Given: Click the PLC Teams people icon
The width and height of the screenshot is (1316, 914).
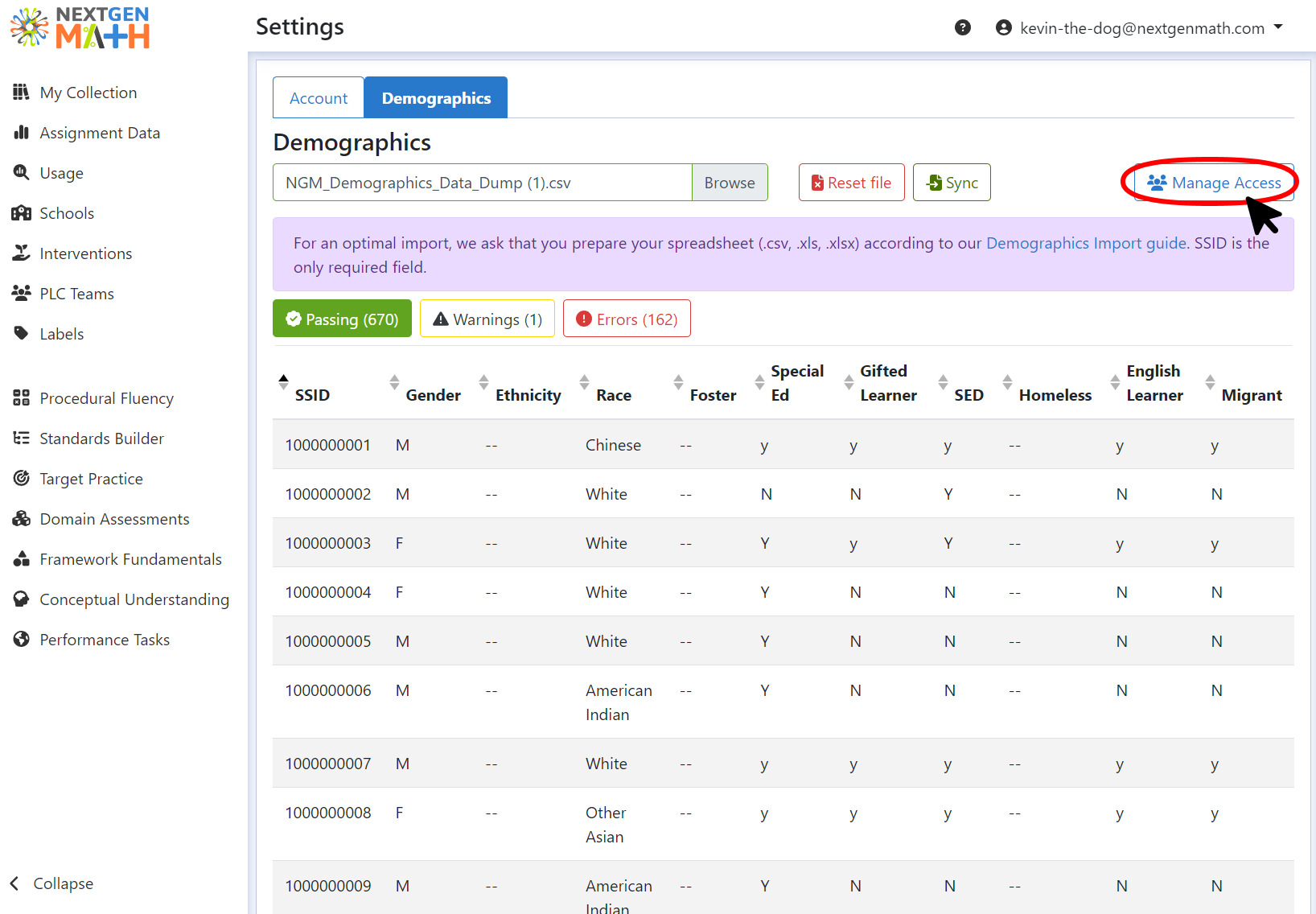Looking at the screenshot, I should point(21,293).
